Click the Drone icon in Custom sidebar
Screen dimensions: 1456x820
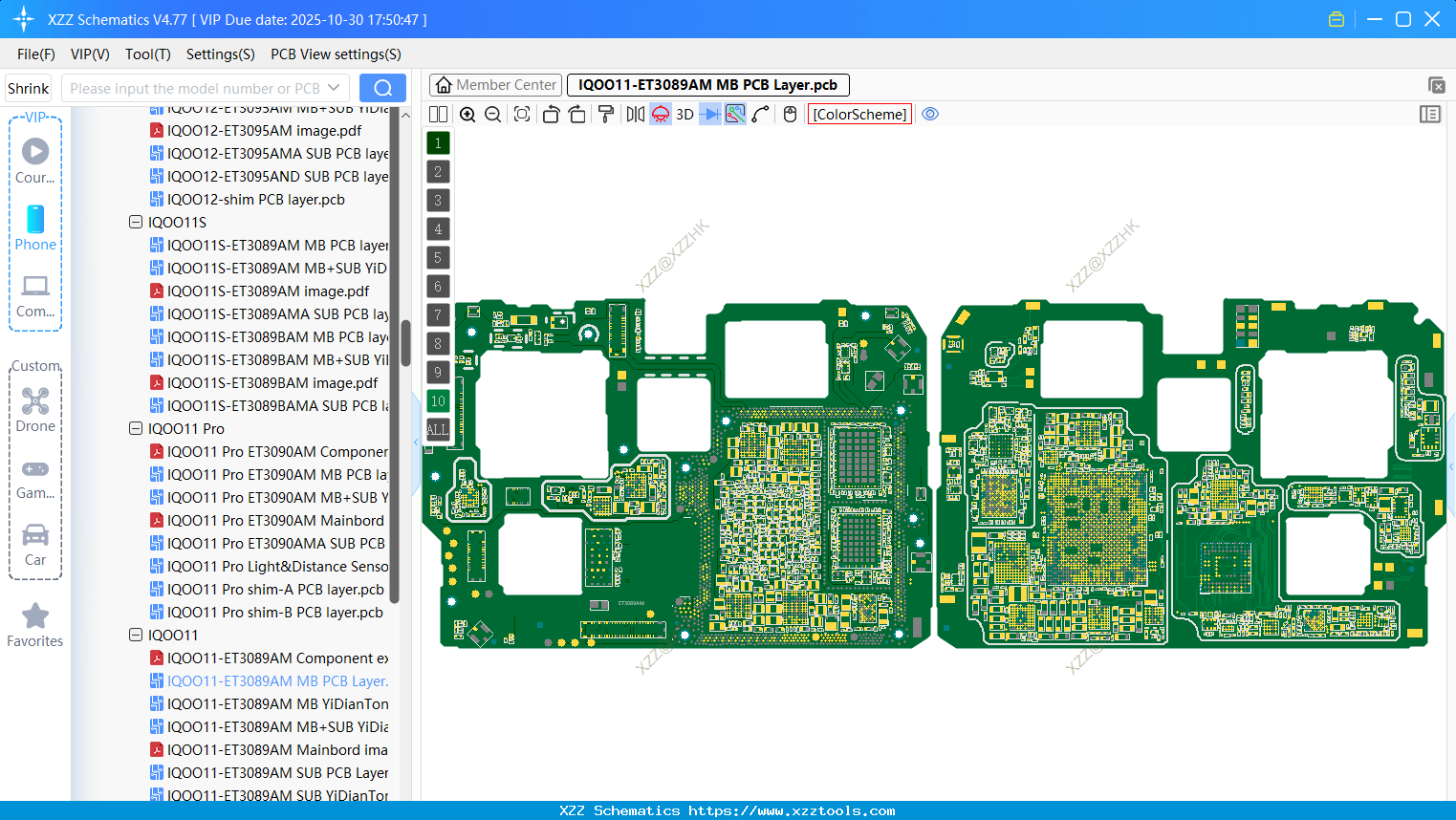[x=35, y=400]
